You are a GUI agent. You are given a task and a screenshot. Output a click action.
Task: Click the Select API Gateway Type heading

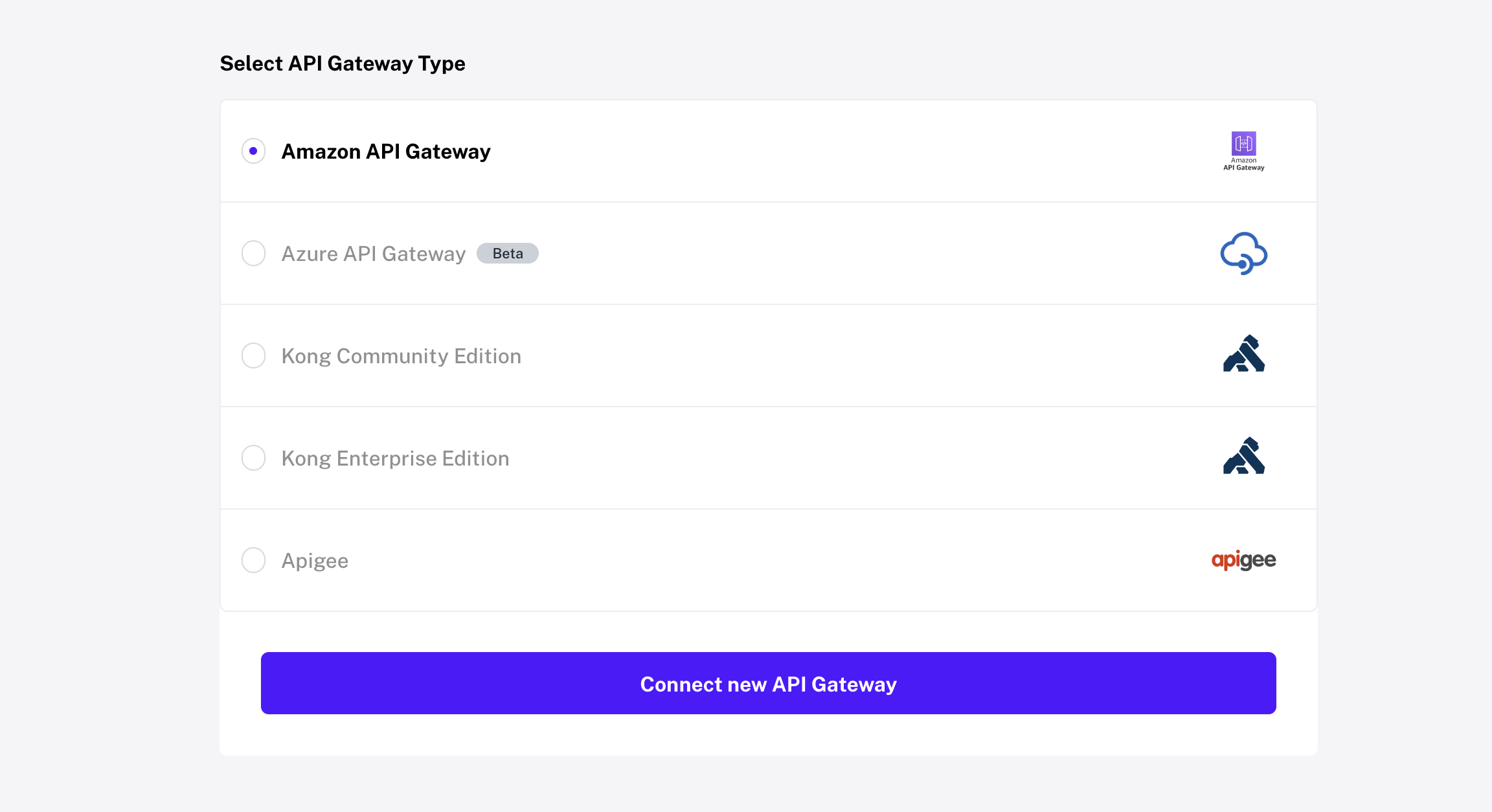click(343, 63)
